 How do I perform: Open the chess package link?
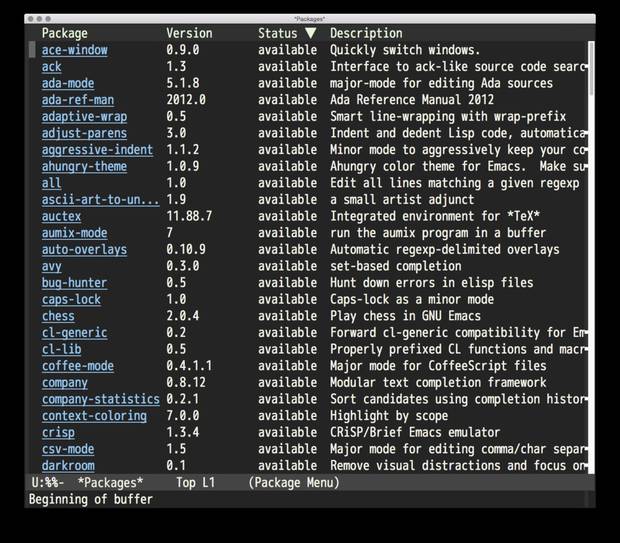click(58, 316)
